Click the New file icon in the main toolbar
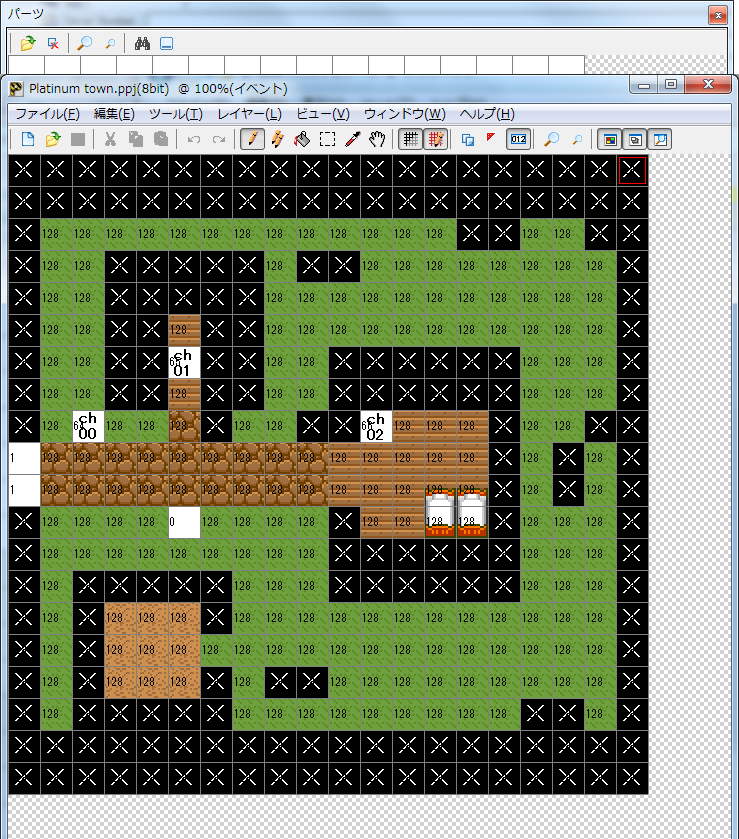 tap(28, 140)
